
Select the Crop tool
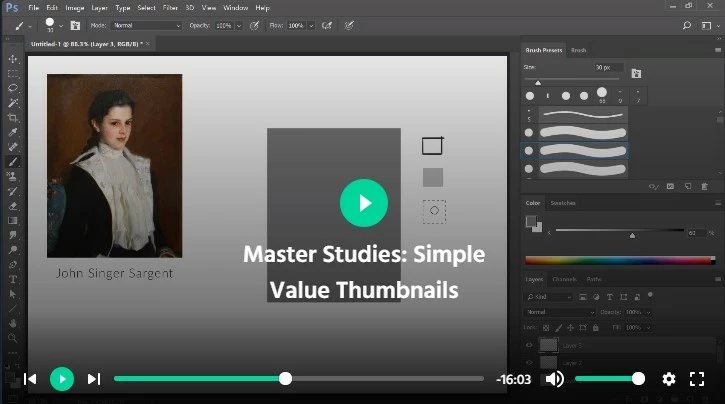point(13,118)
